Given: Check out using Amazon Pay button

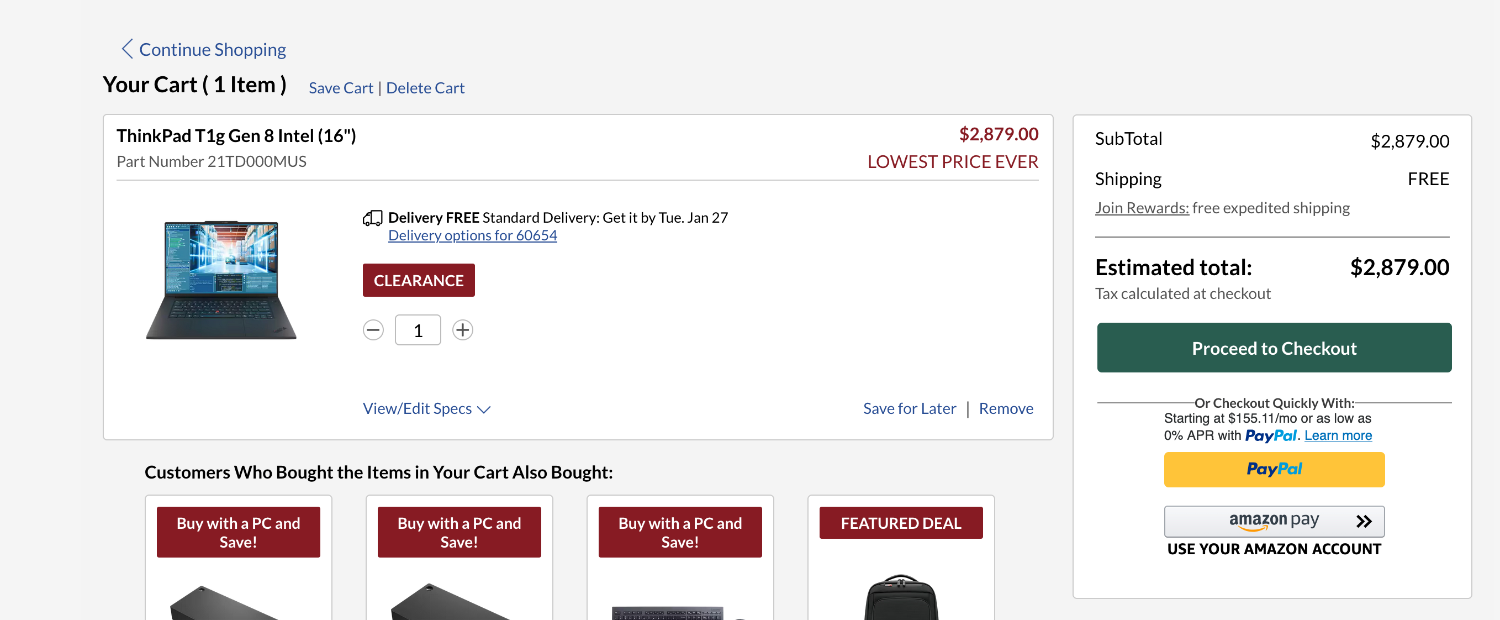Looking at the screenshot, I should coord(1274,521).
